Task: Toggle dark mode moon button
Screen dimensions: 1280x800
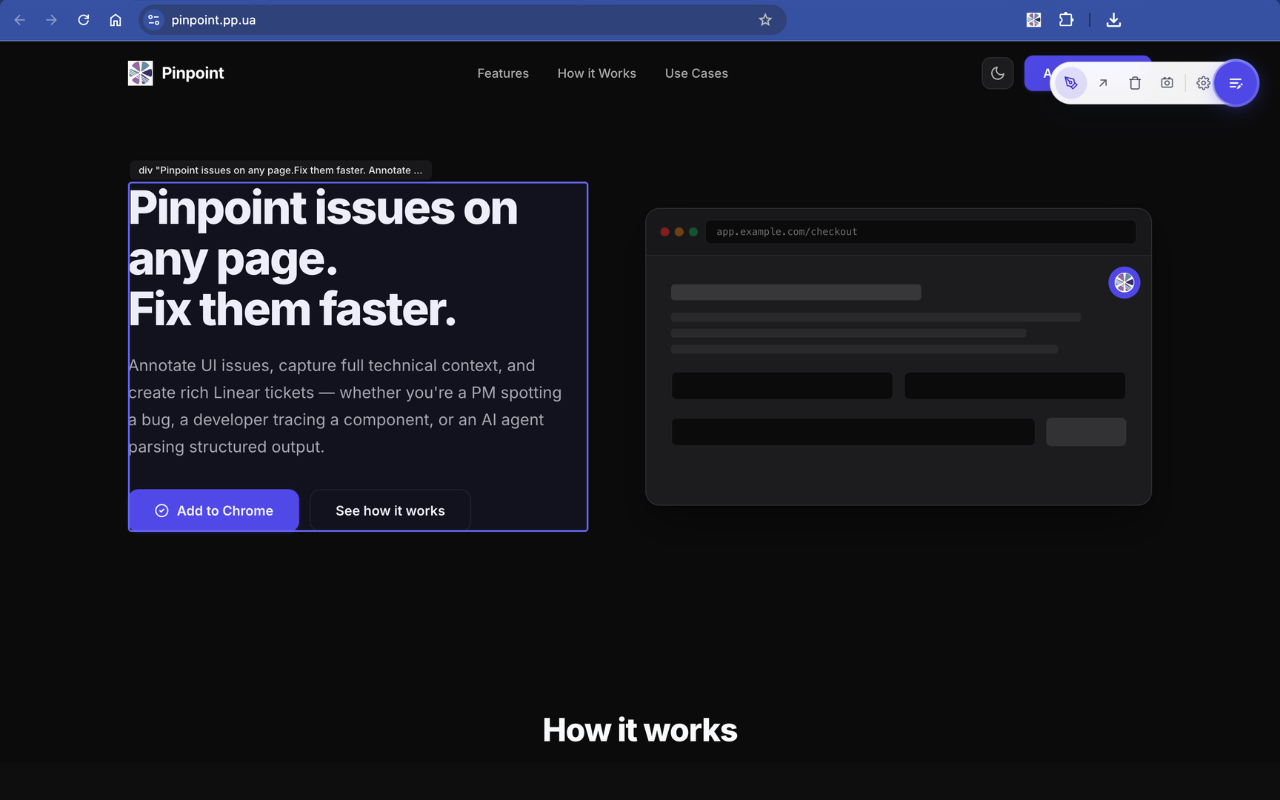Action: click(998, 73)
